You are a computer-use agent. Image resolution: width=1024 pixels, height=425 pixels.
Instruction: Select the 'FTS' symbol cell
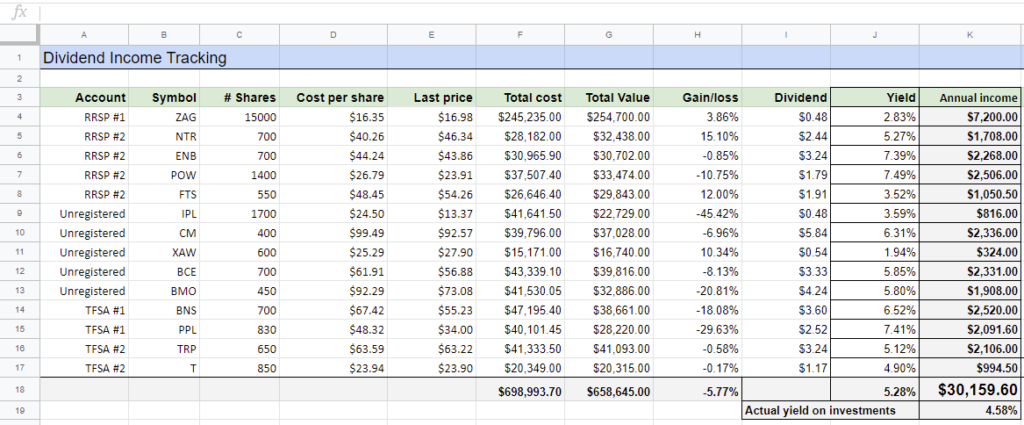click(164, 195)
